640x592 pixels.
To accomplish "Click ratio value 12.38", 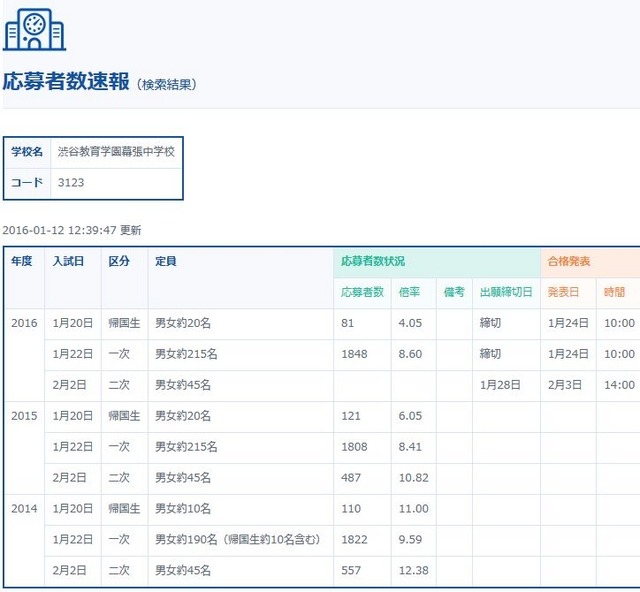I will click(x=413, y=570).
